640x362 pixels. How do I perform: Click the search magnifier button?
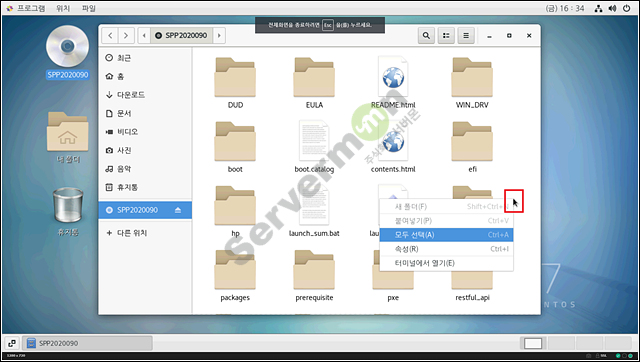click(426, 36)
